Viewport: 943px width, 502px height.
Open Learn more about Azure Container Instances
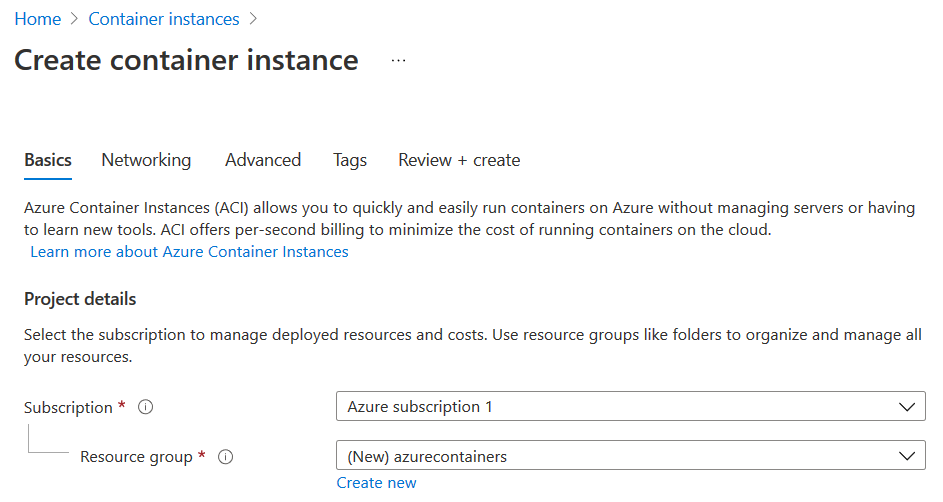(189, 252)
